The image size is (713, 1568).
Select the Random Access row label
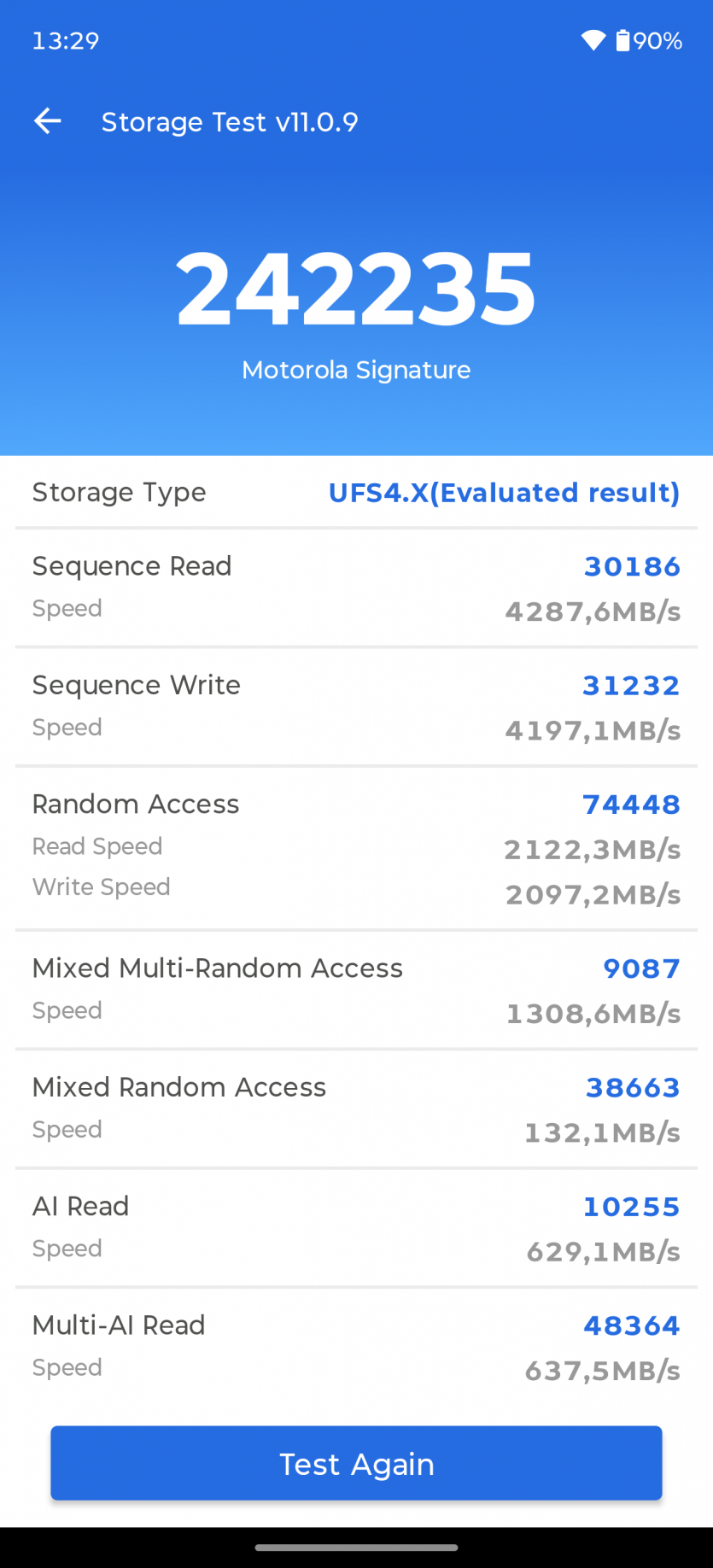[136, 804]
